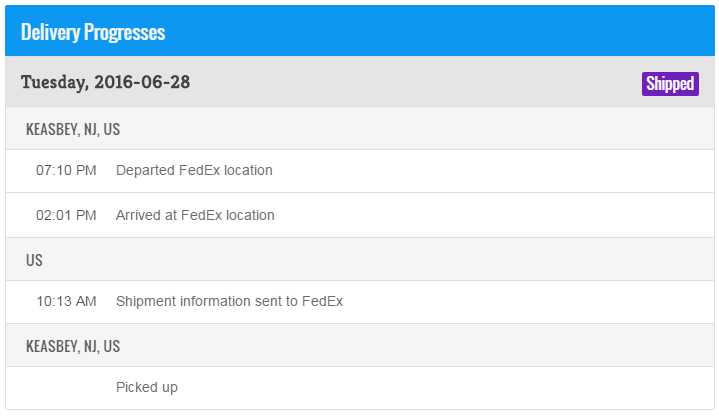The height and width of the screenshot is (416, 719).
Task: Select the Departed FedEx location entry
Action: (194, 170)
